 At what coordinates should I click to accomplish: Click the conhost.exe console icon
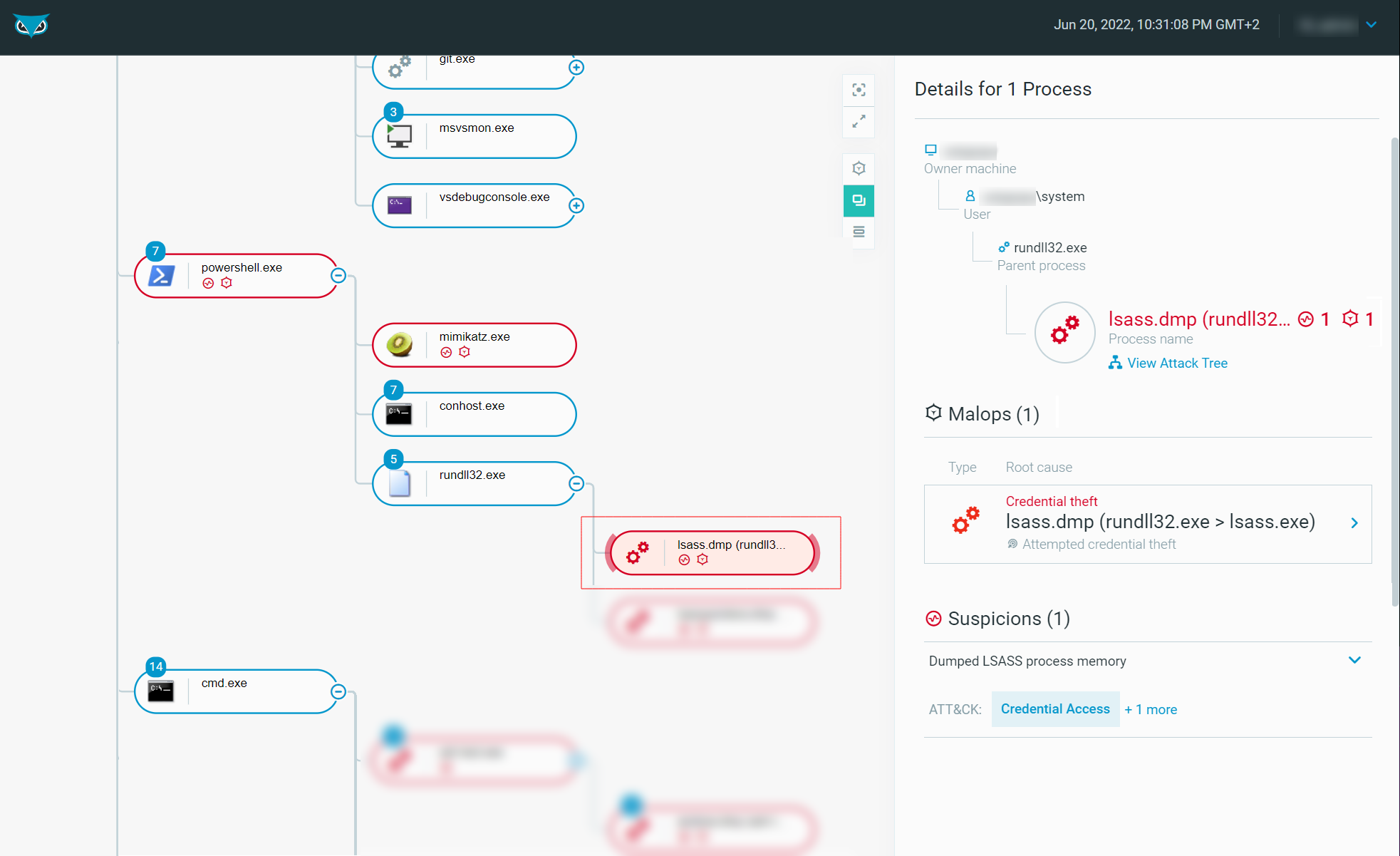399,414
